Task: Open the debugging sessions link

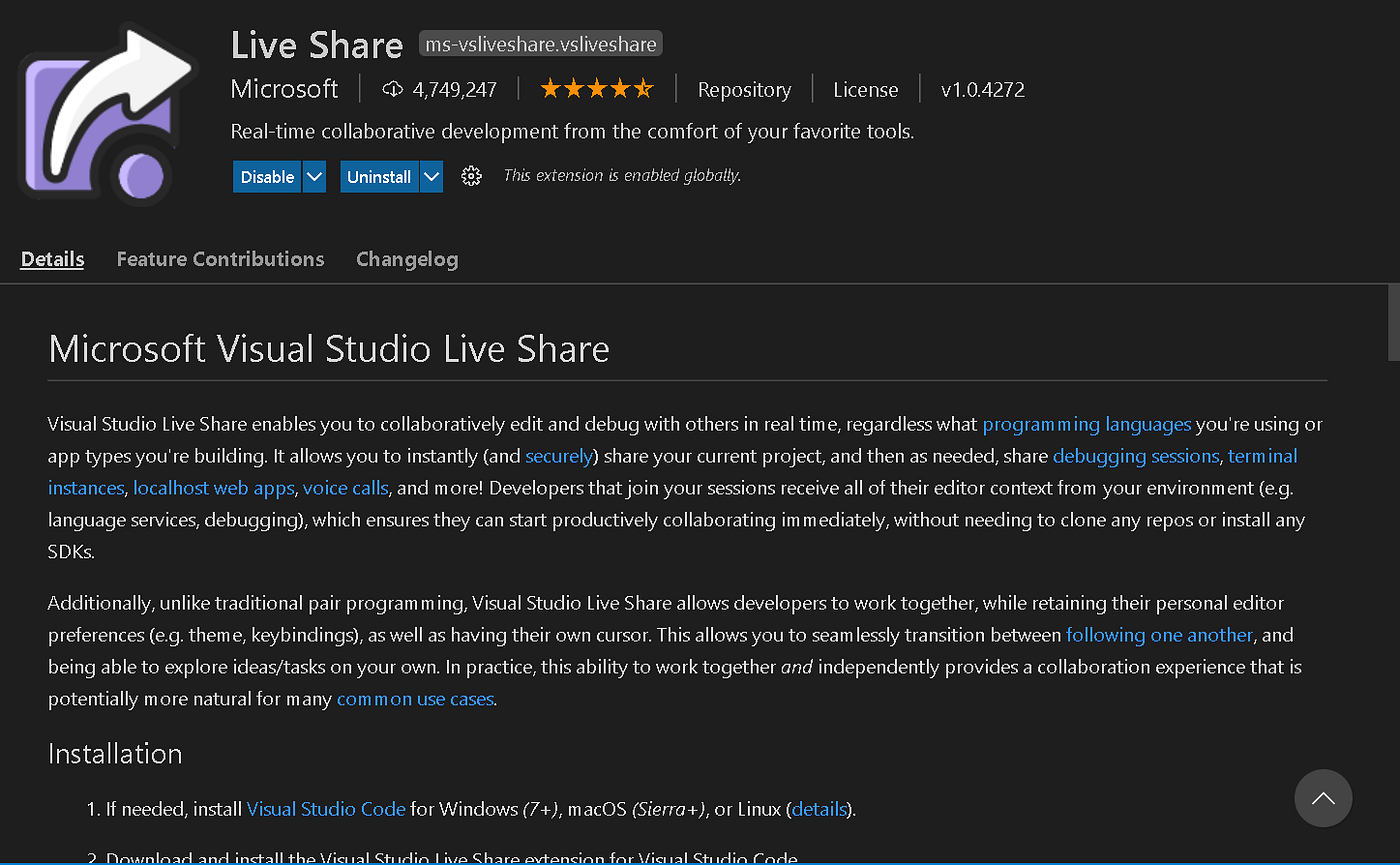Action: tap(1136, 456)
